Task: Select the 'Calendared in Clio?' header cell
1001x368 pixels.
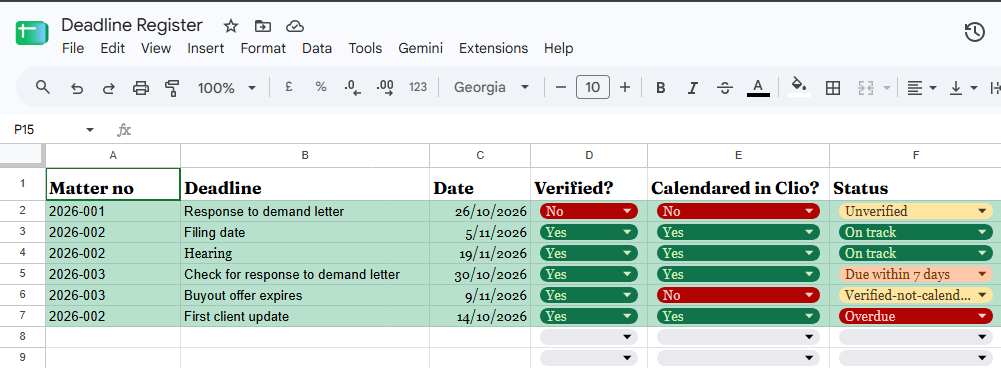Action: [x=738, y=184]
